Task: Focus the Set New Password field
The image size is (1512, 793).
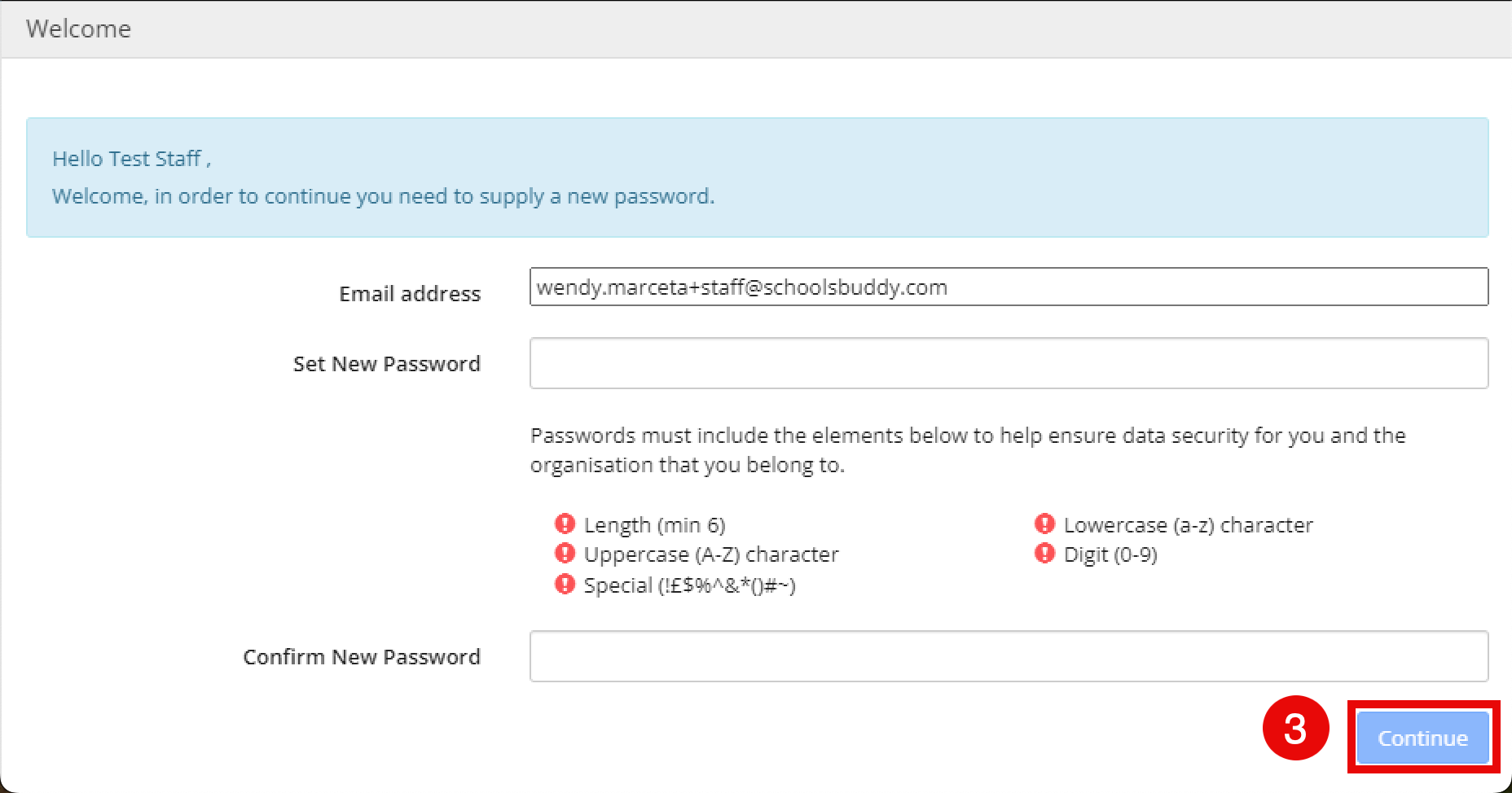Action: click(x=1009, y=363)
